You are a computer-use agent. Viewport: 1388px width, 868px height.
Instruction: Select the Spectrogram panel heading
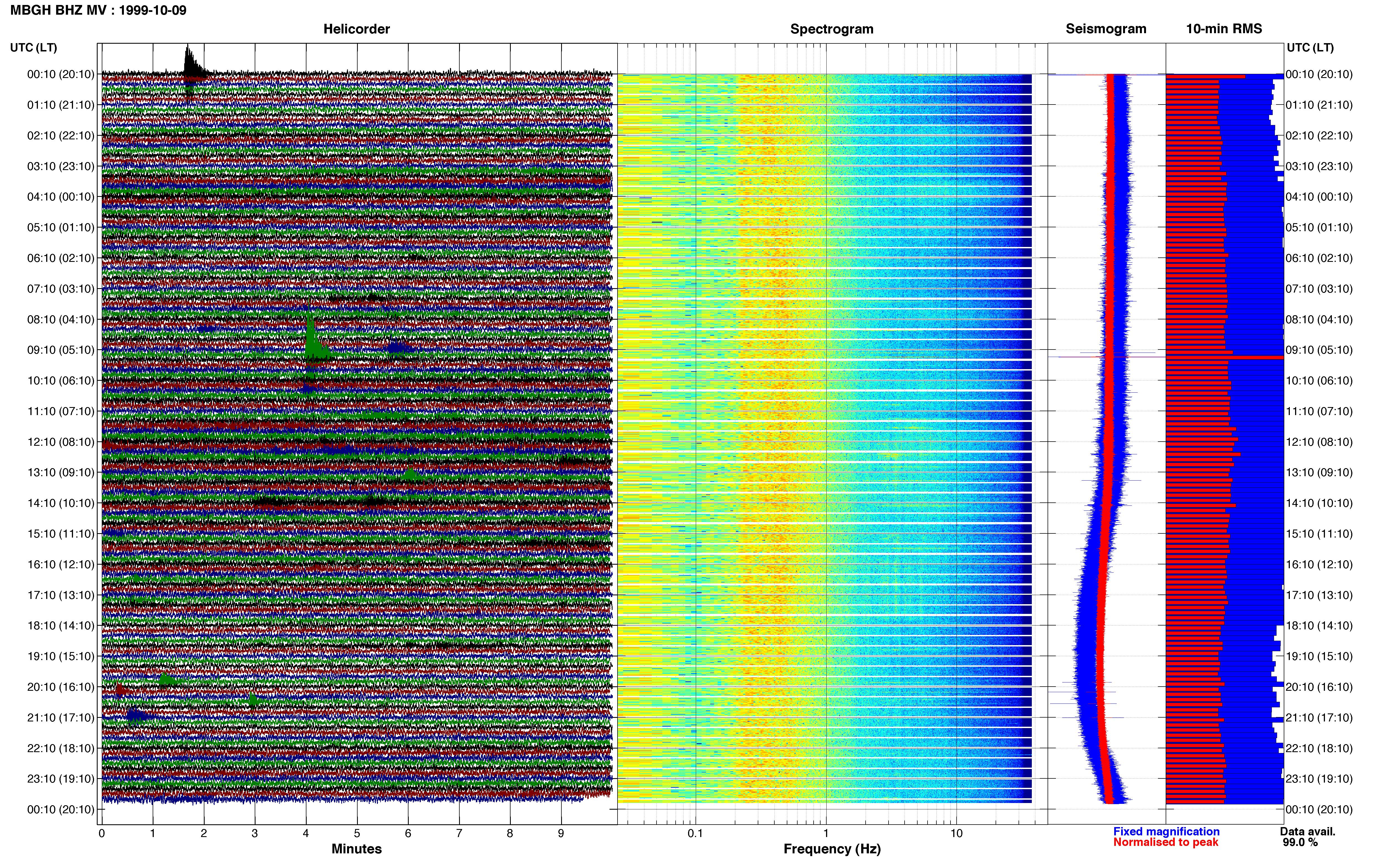(832, 29)
